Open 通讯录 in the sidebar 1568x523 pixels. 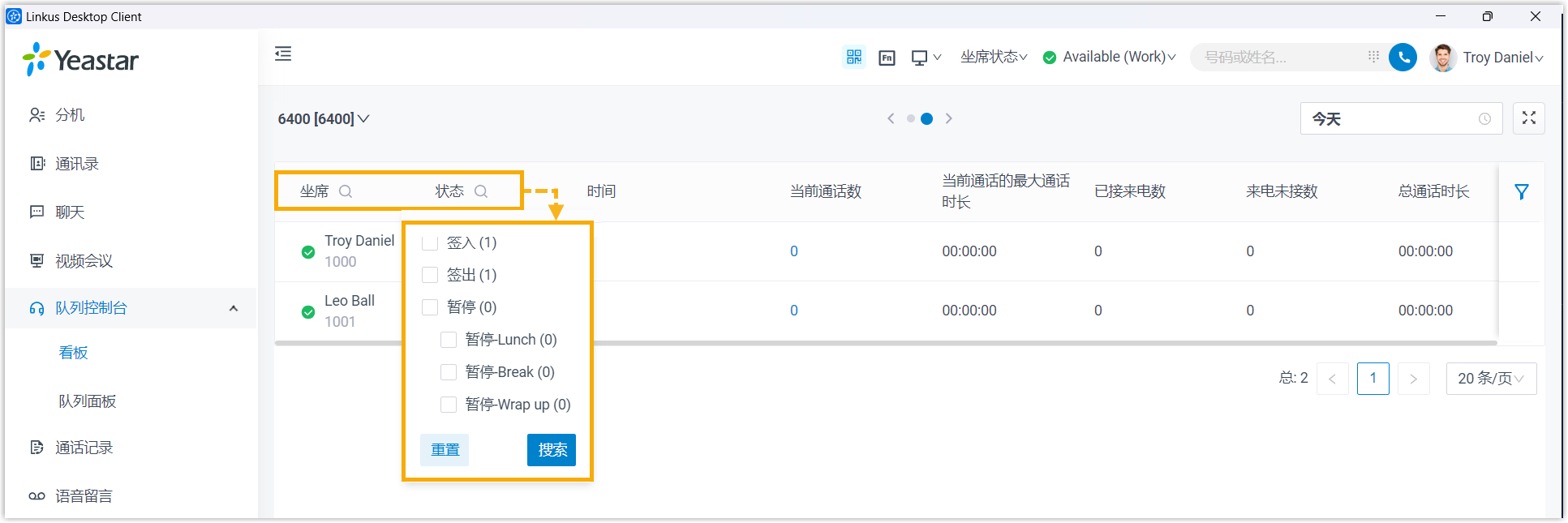77,164
